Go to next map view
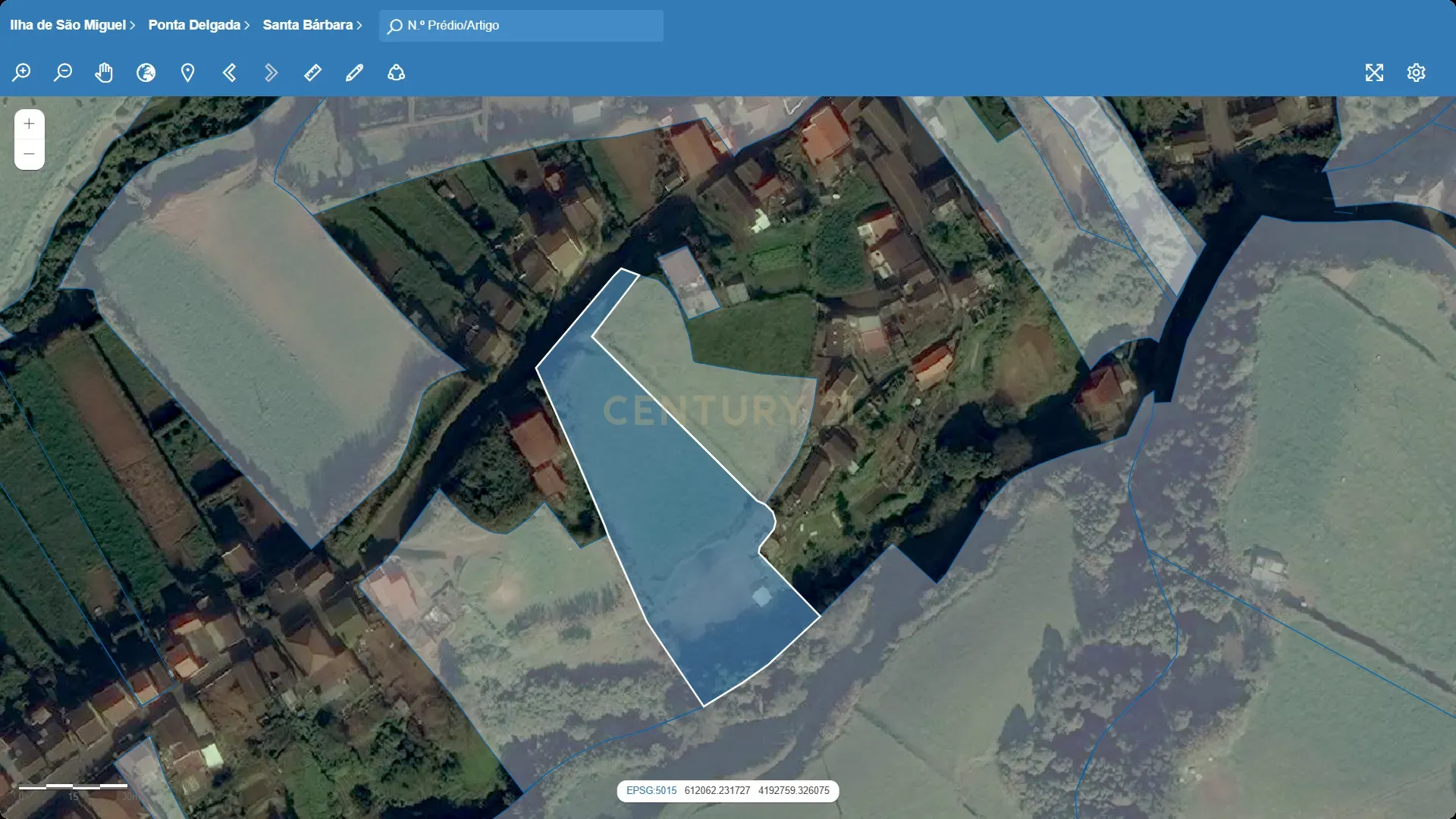The height and width of the screenshot is (819, 1456). [271, 73]
